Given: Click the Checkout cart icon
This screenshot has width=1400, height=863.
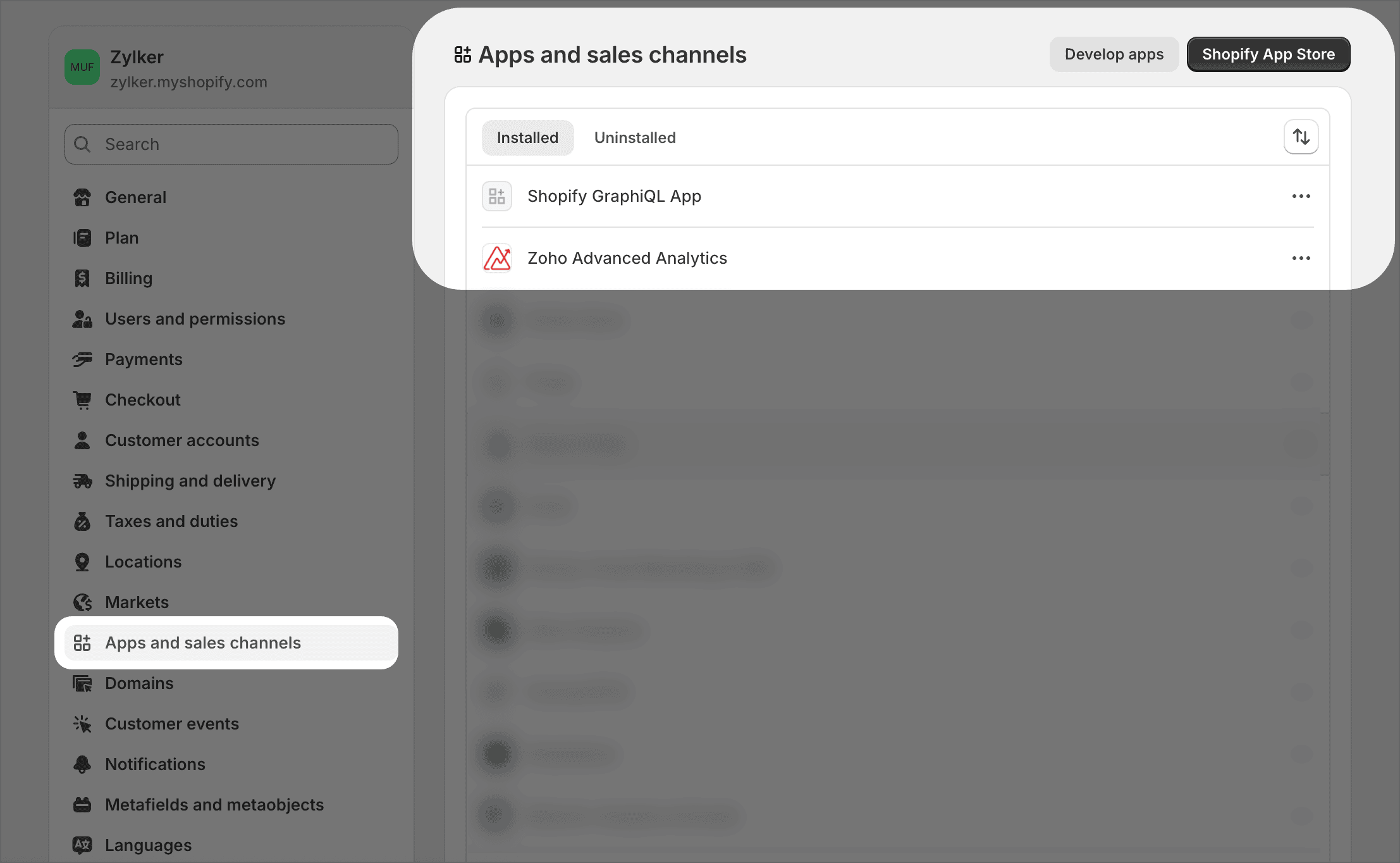Looking at the screenshot, I should coord(82,400).
